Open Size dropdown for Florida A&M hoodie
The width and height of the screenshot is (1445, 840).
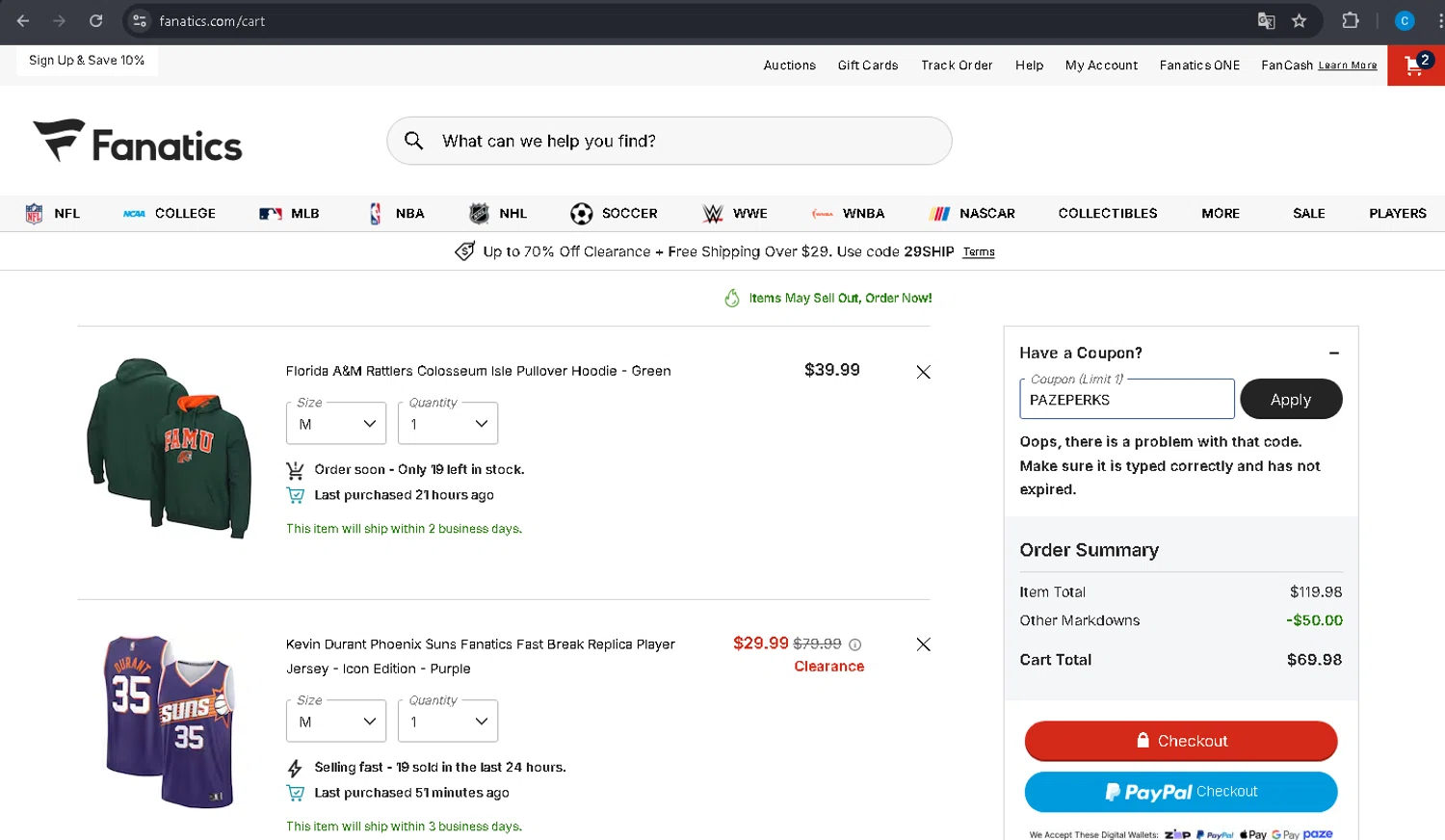point(336,424)
